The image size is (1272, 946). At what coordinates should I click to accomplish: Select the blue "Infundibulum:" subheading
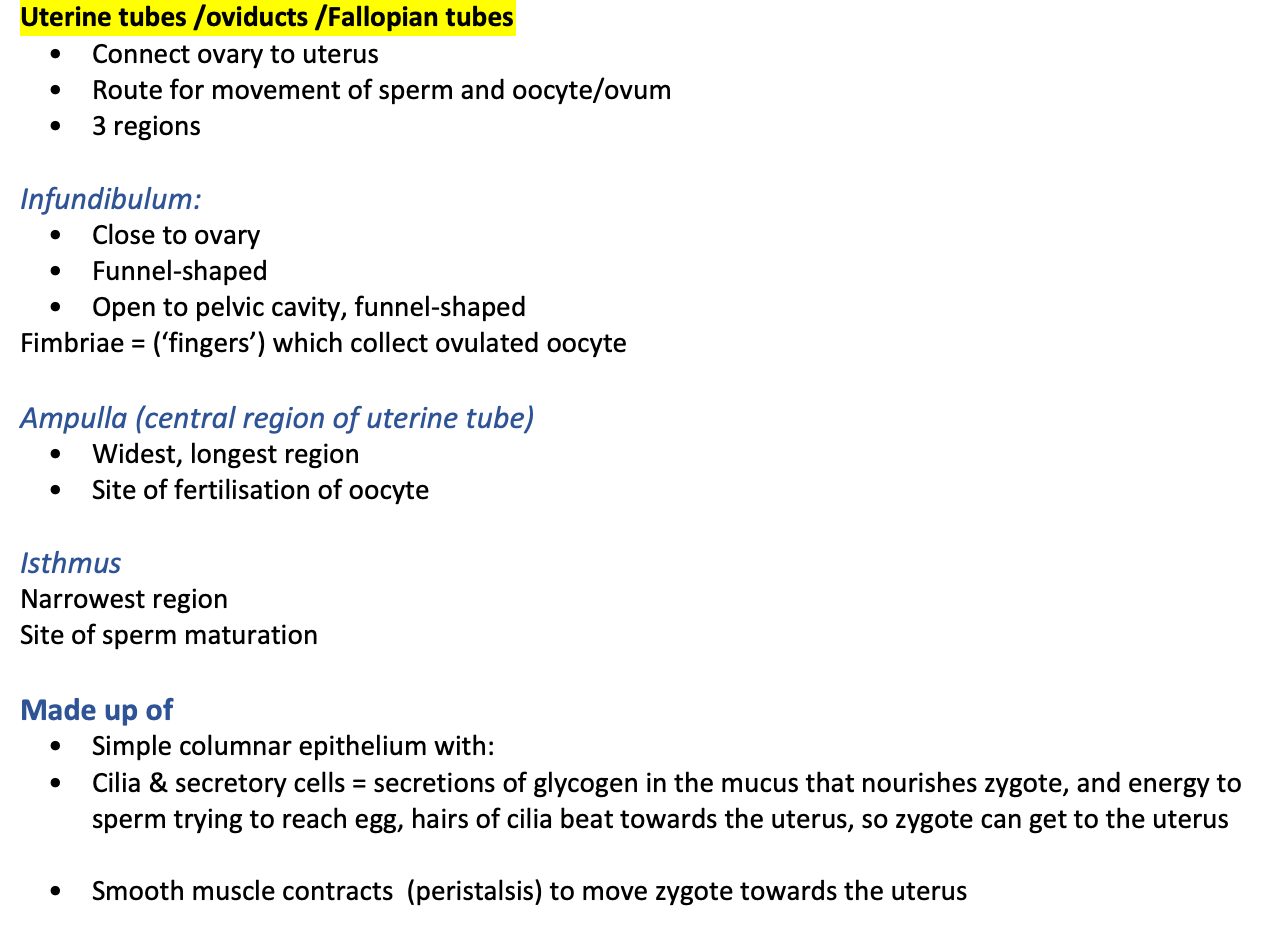(x=110, y=199)
